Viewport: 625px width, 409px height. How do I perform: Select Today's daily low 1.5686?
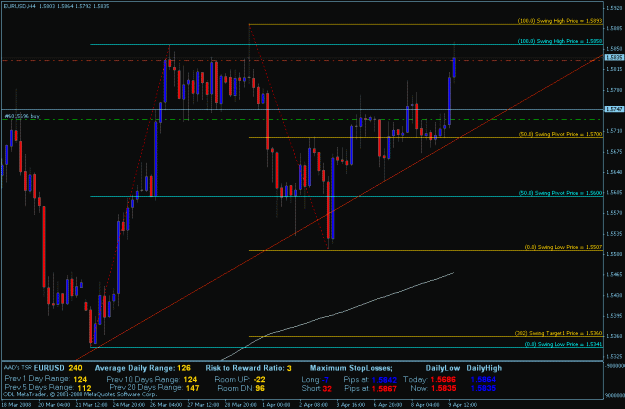pos(443,380)
